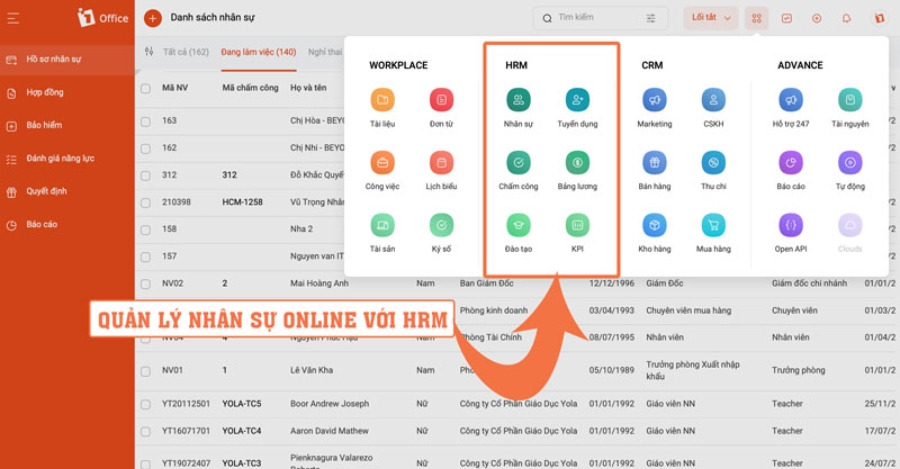Launch the Marketing CRM app
900x469 pixels.
coord(654,99)
